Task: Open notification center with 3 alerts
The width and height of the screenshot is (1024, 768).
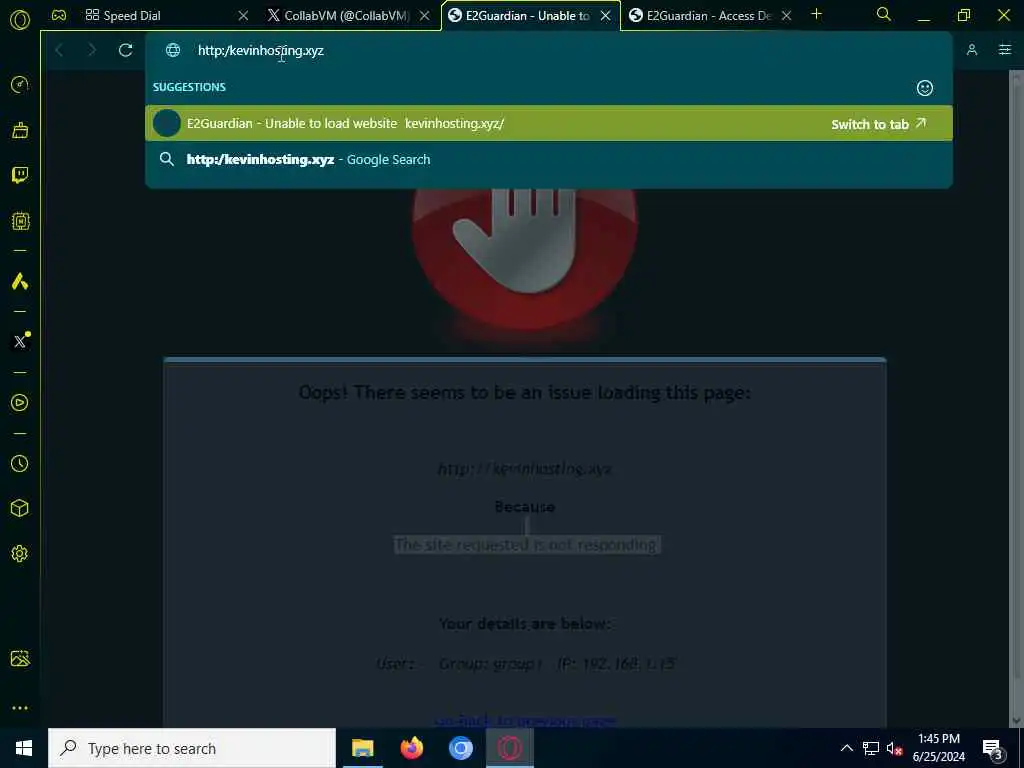Action: click(993, 748)
